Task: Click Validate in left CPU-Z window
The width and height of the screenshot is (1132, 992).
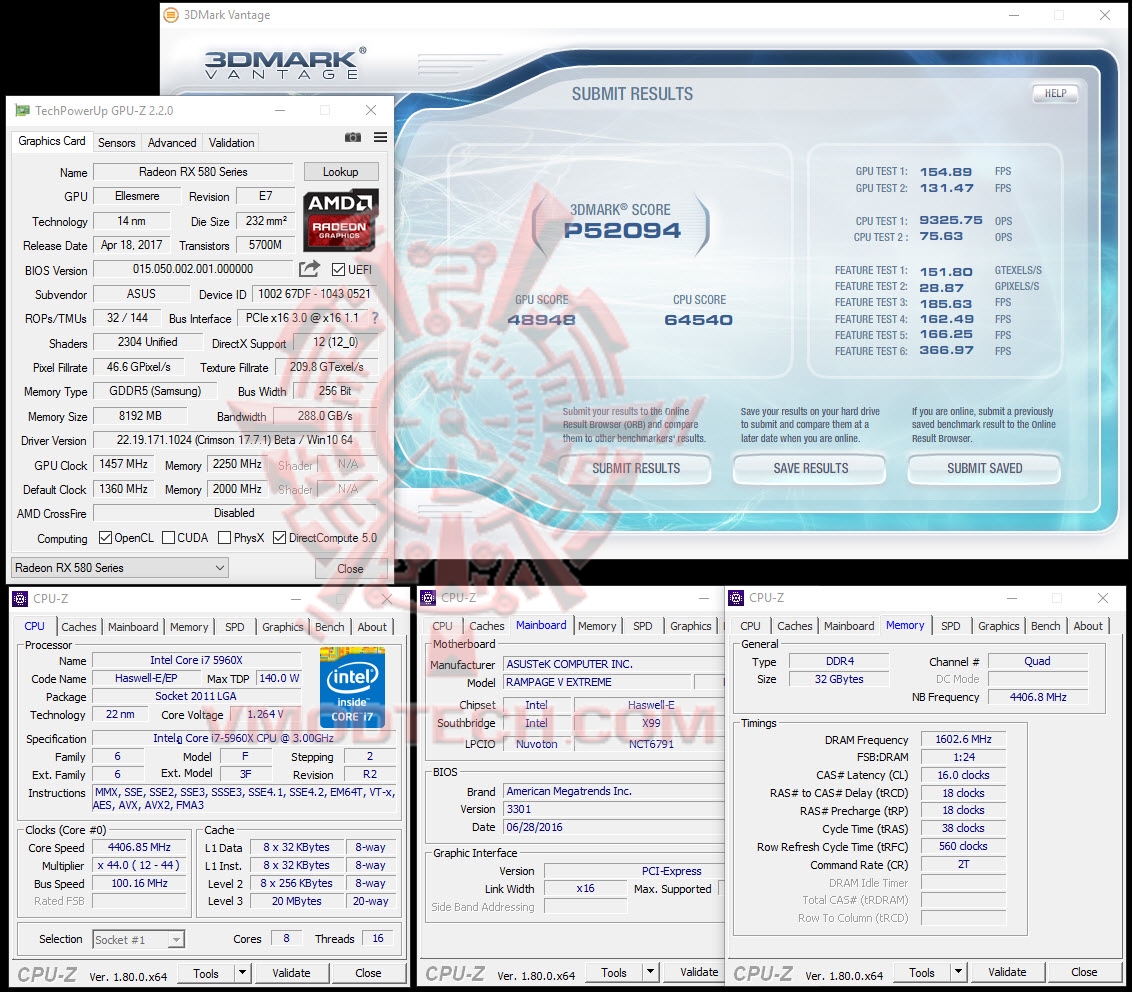Action: point(291,973)
